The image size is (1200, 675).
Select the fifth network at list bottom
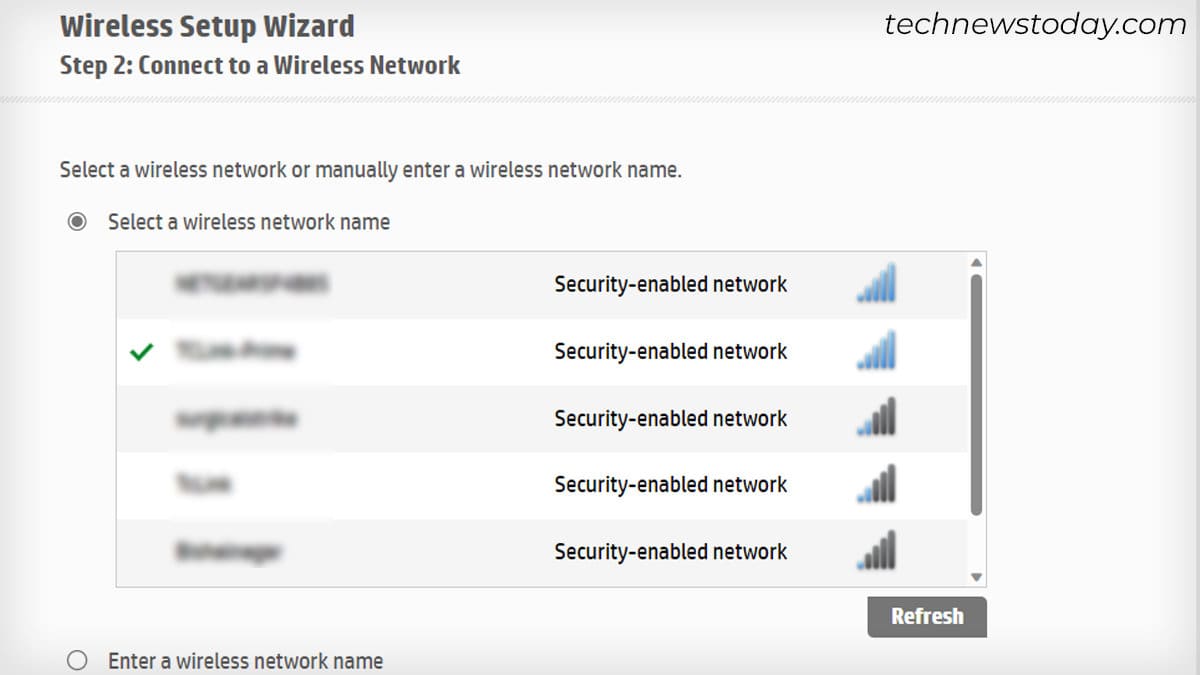click(542, 552)
